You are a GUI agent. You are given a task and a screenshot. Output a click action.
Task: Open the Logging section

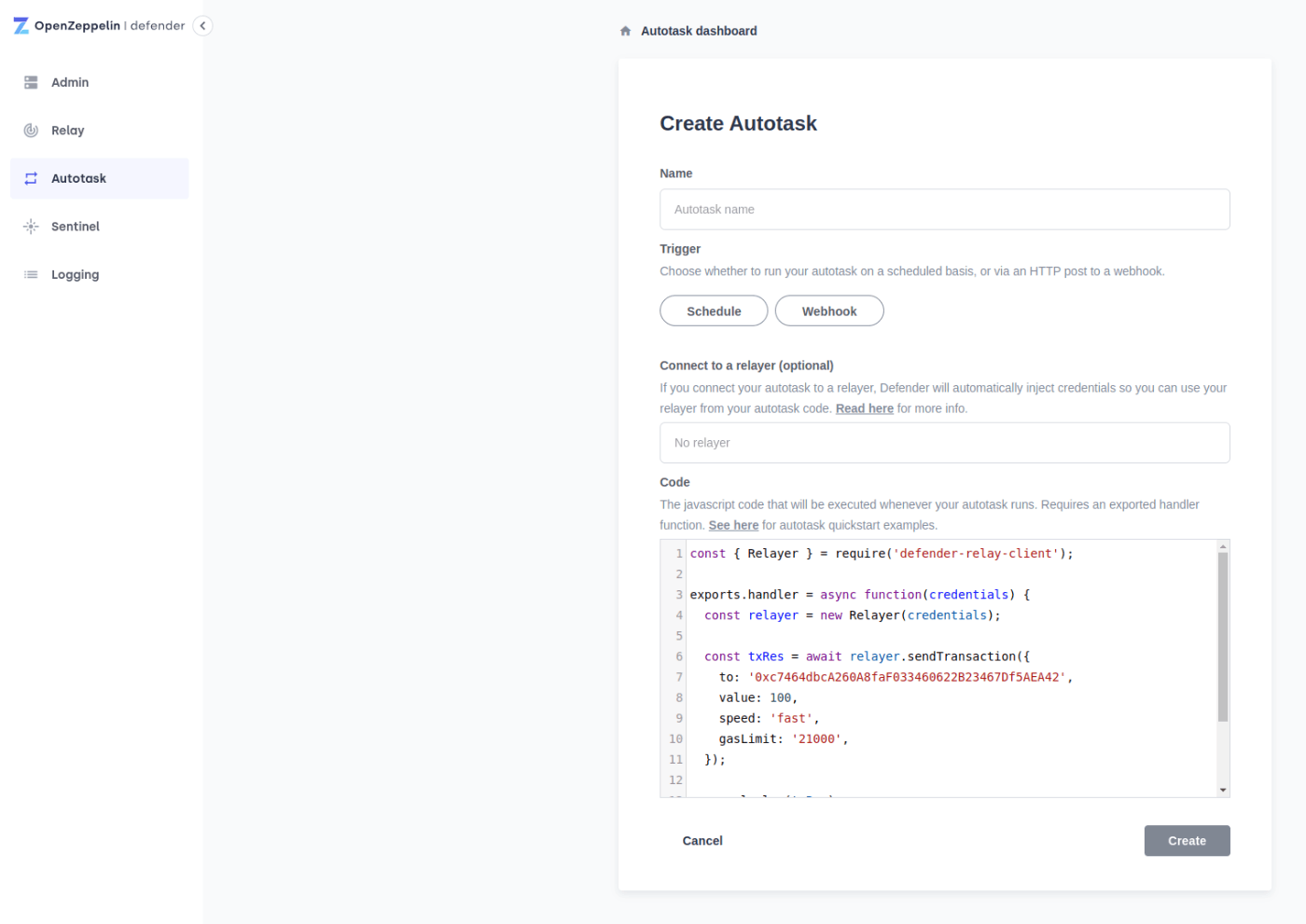(x=99, y=274)
